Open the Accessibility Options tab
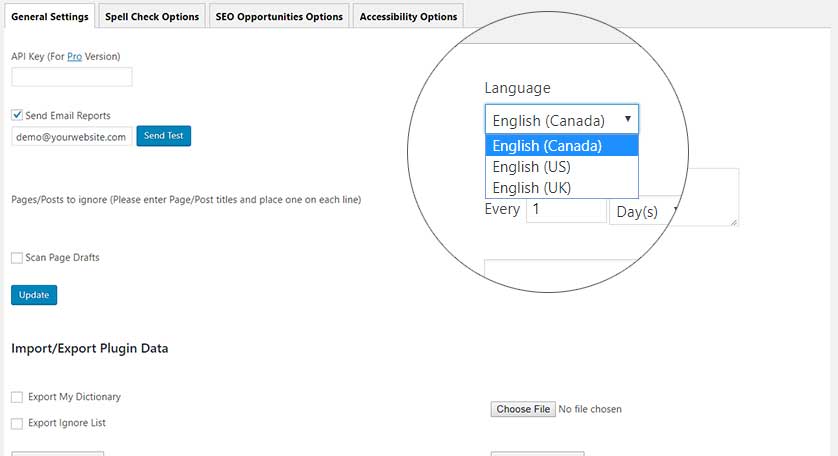838x456 pixels. pyautogui.click(x=408, y=16)
